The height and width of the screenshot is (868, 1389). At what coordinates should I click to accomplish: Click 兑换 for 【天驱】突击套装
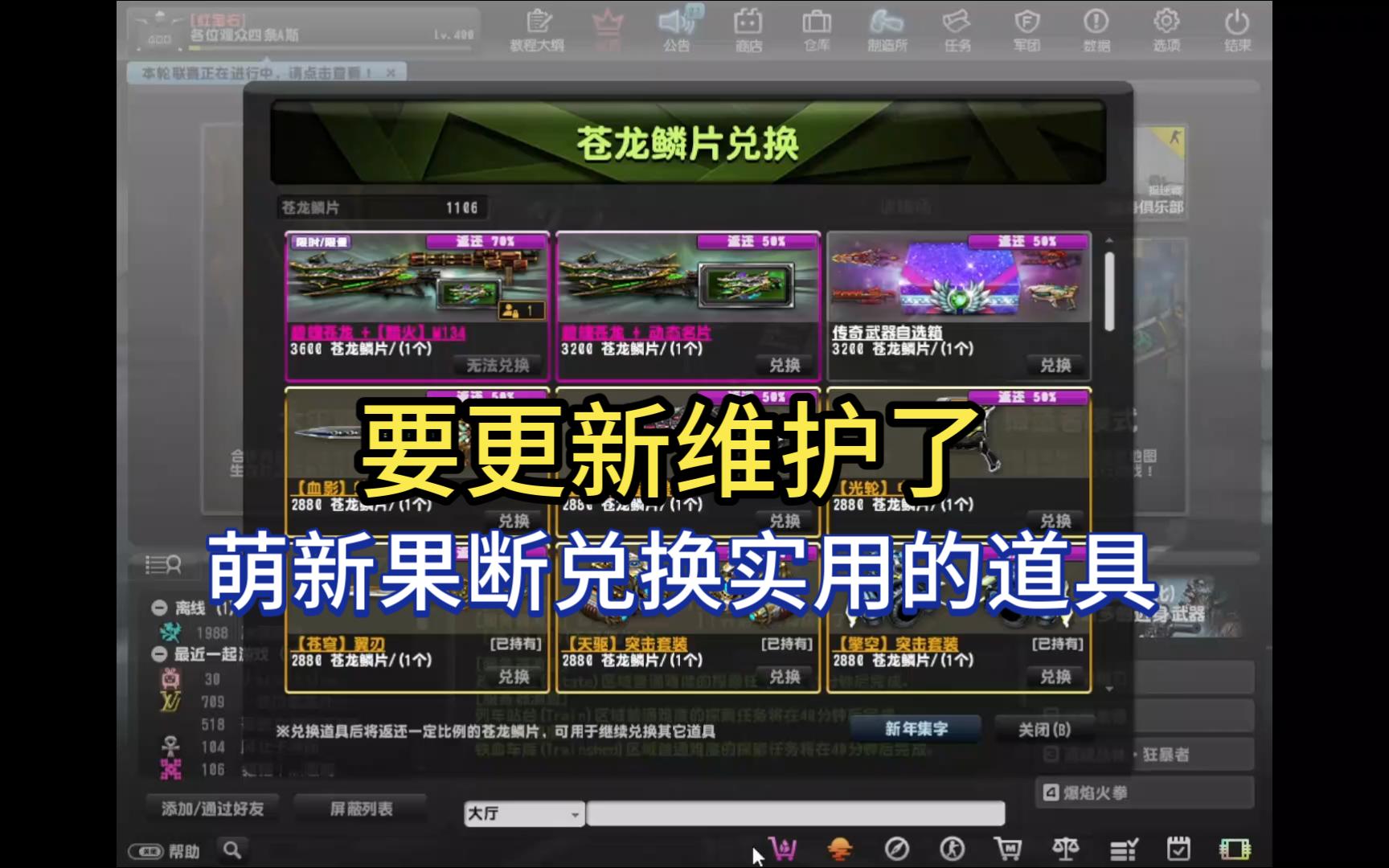pos(785,678)
